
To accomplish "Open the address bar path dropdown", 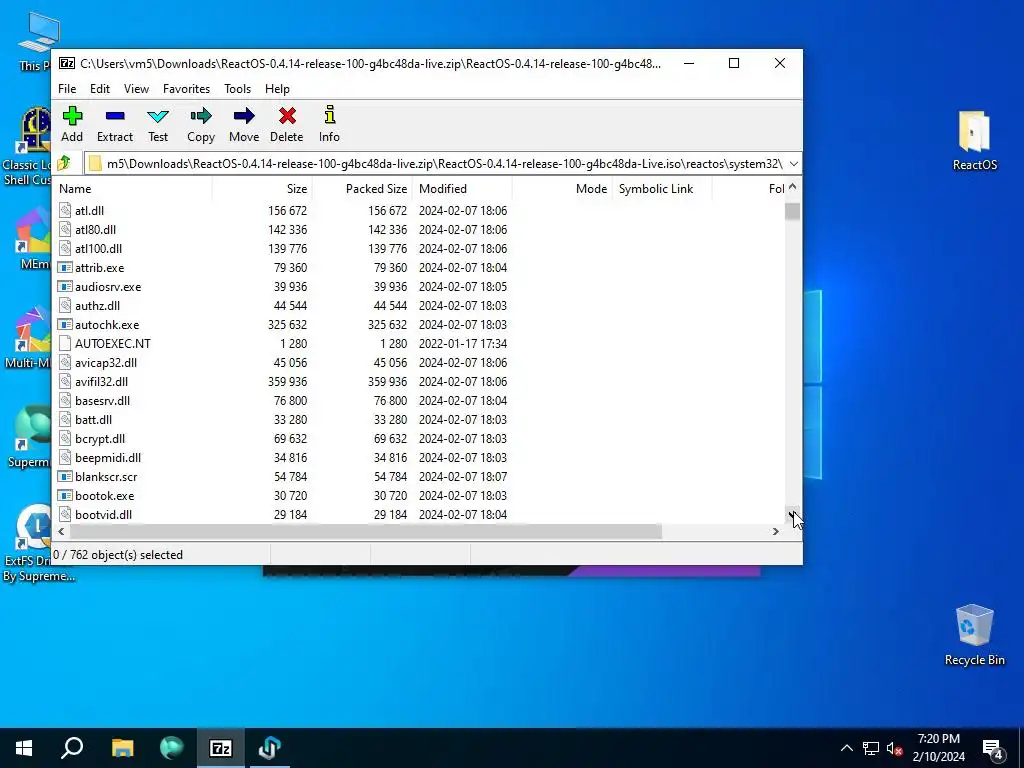I will coord(793,163).
